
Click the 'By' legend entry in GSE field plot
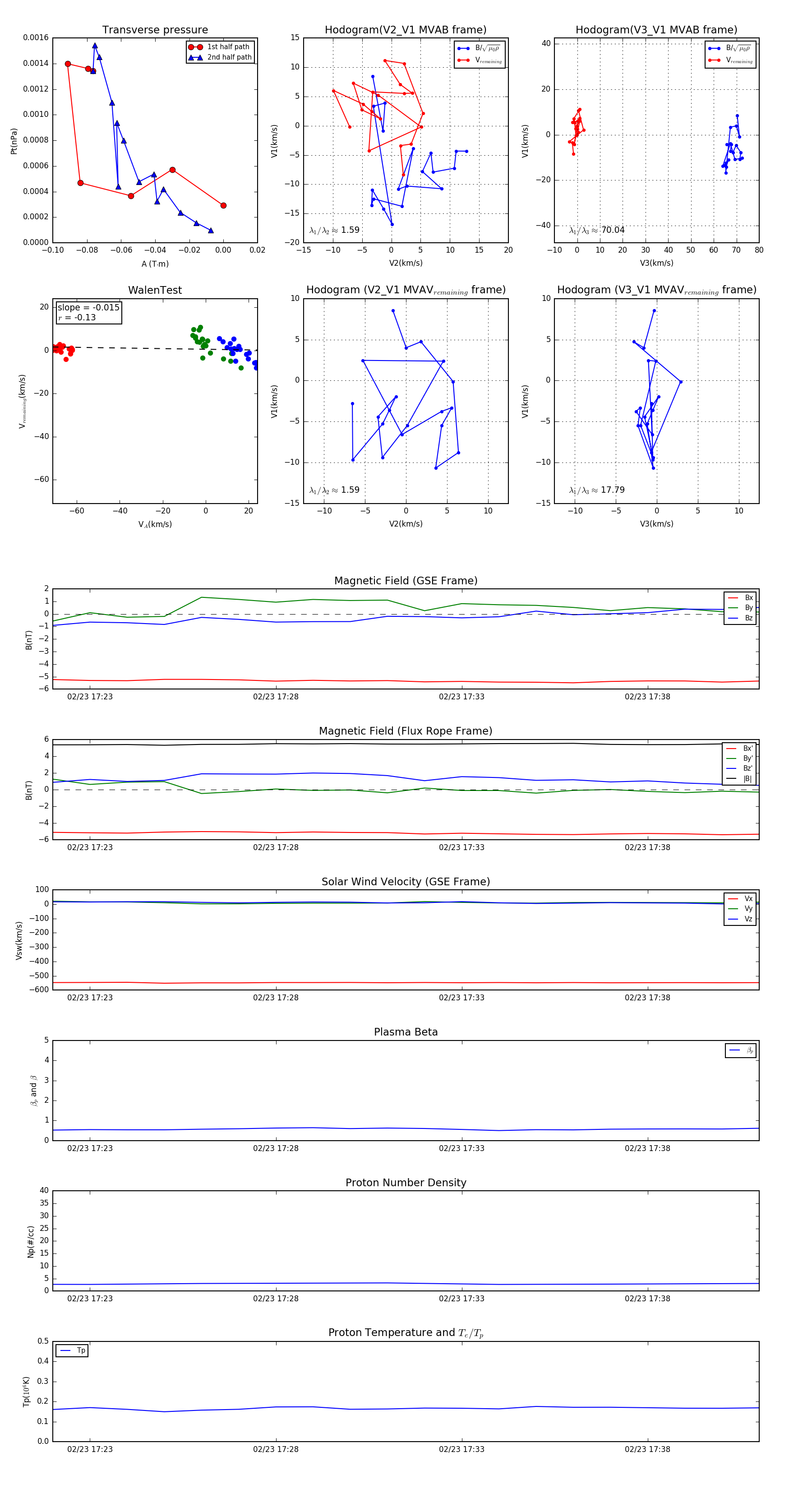pyautogui.click(x=741, y=608)
